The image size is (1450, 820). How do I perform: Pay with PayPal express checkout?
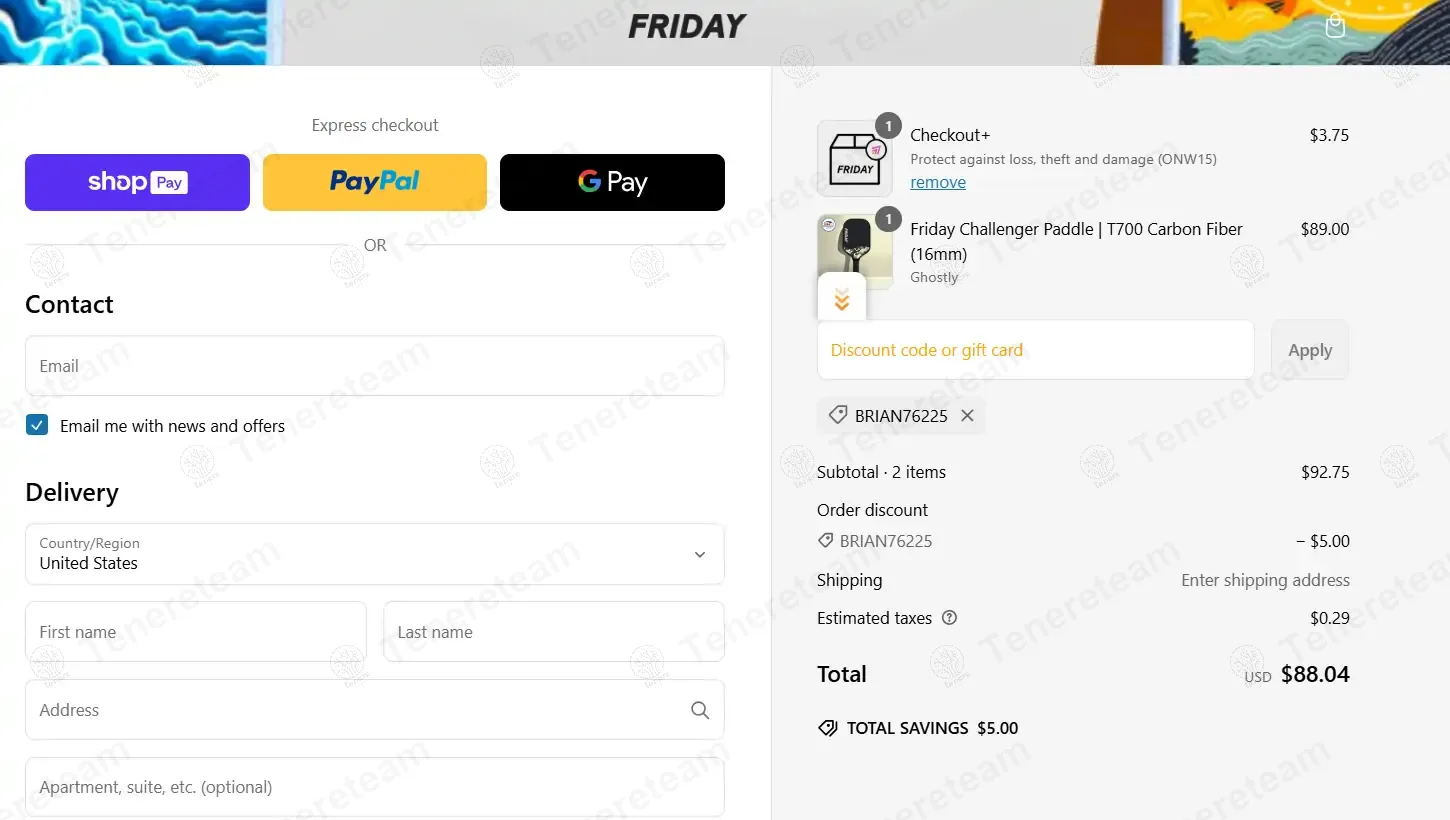click(x=375, y=182)
